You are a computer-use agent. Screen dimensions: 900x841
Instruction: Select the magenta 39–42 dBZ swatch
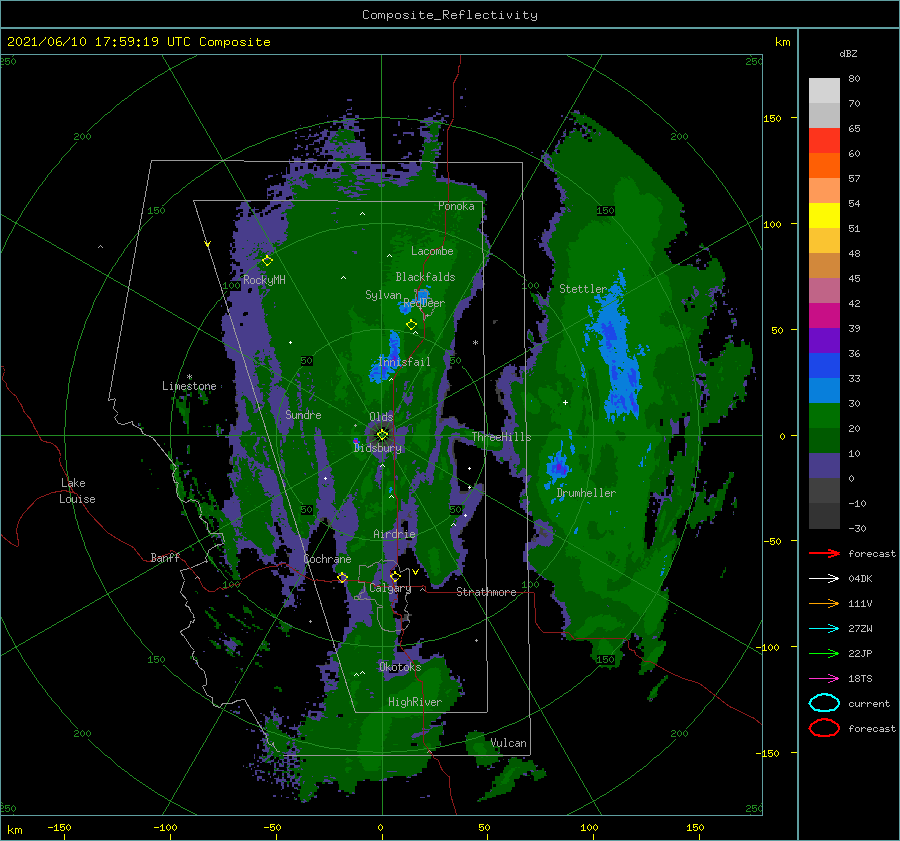click(824, 315)
